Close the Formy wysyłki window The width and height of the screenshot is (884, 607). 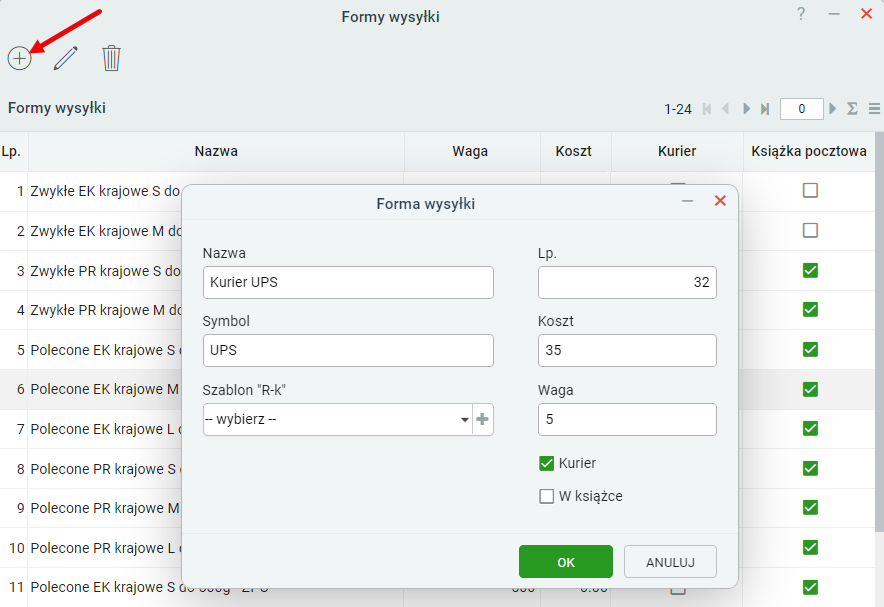pos(867,14)
